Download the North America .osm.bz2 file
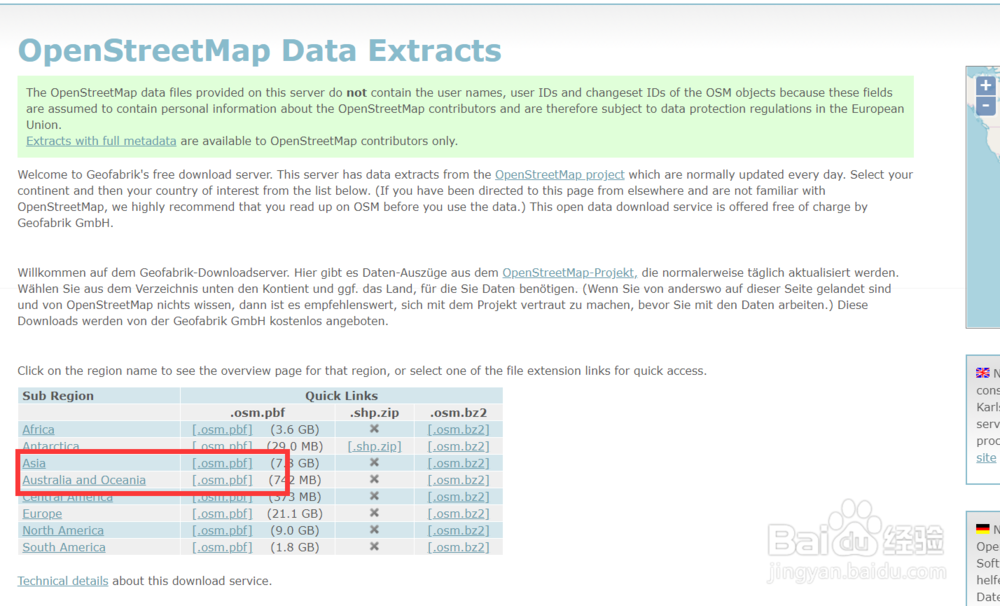Viewport: 1000px width, 606px height. [x=459, y=530]
